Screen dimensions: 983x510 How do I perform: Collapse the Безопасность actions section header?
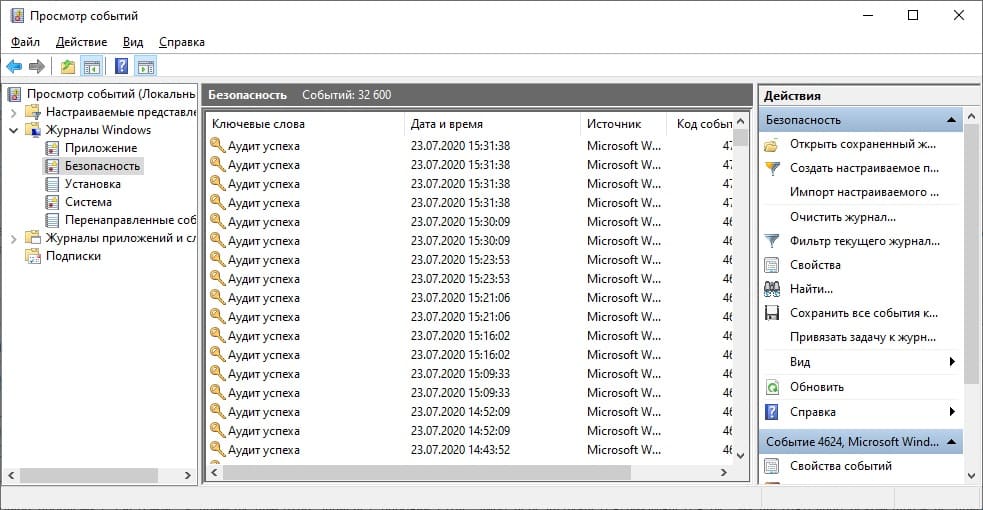951,120
